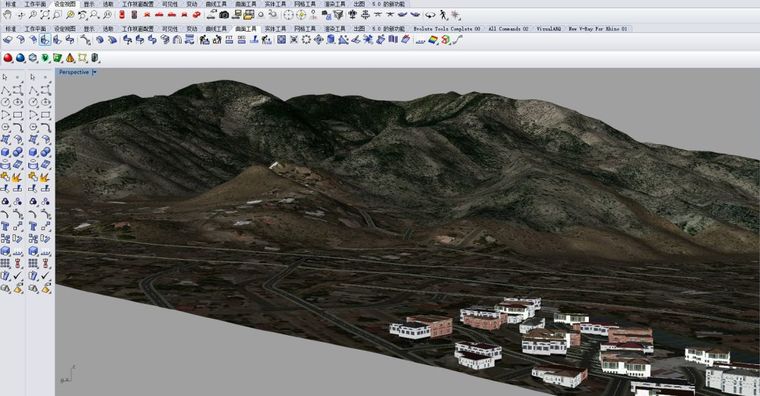Click the black camera icon in top toolbar

coord(224,15)
